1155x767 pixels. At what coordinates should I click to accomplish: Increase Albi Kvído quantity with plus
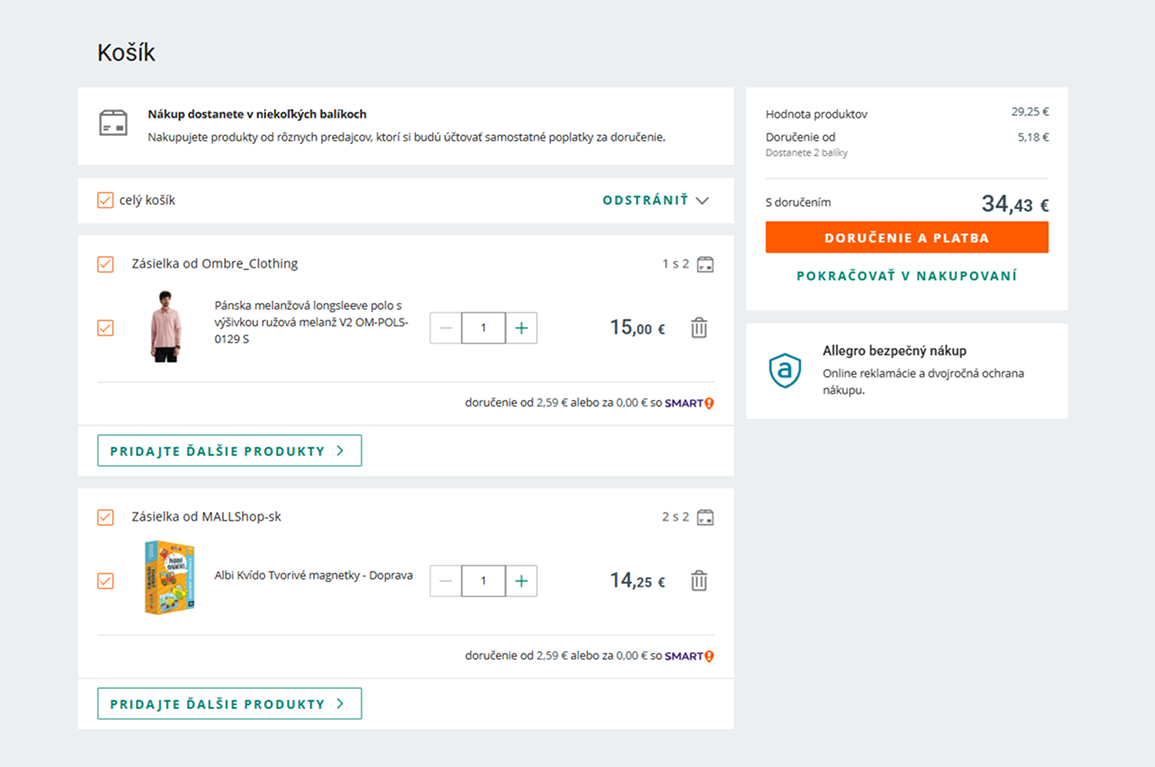(522, 581)
